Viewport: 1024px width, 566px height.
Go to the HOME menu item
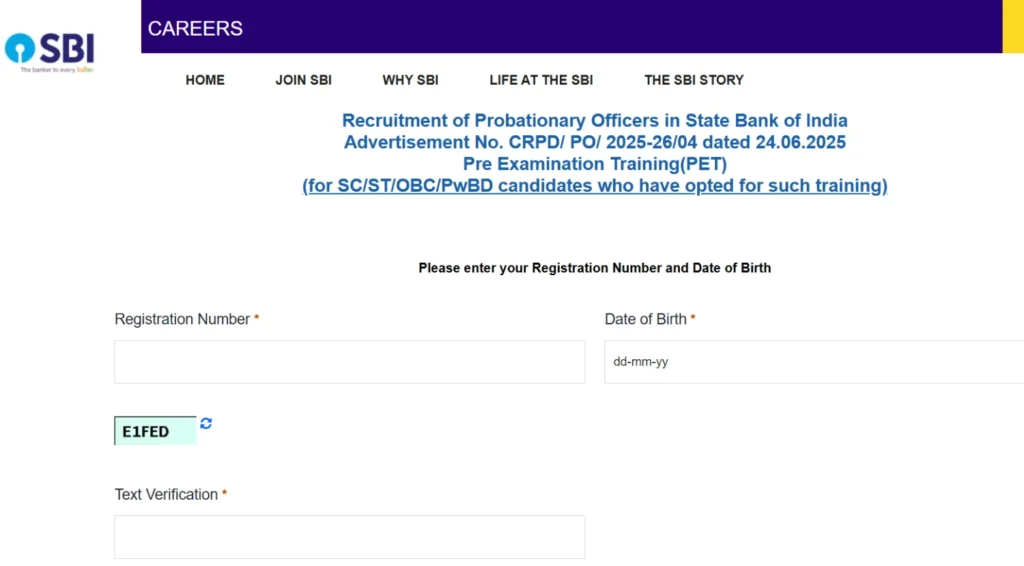click(x=205, y=80)
